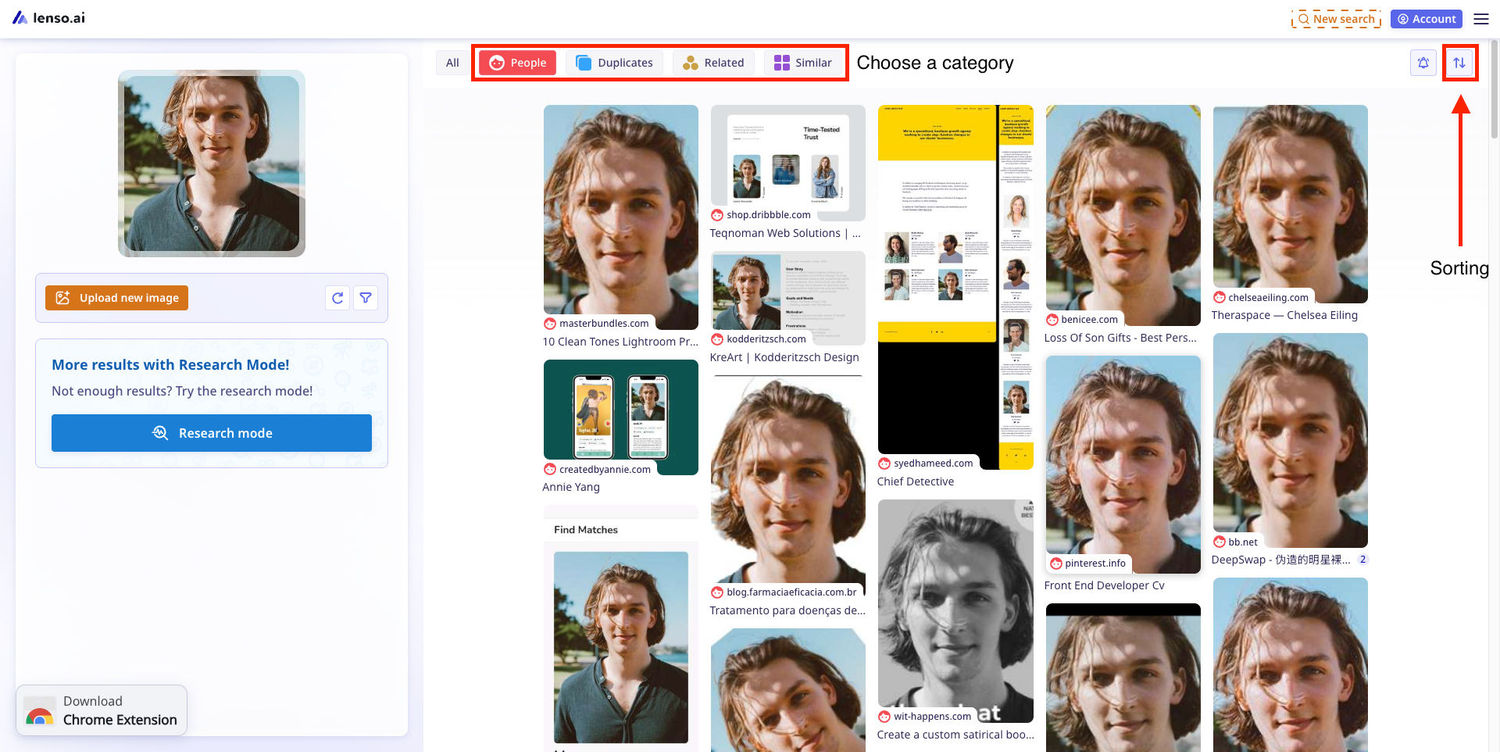Open the chelseaeiling.com result image
The image size is (1500, 752).
1290,204
